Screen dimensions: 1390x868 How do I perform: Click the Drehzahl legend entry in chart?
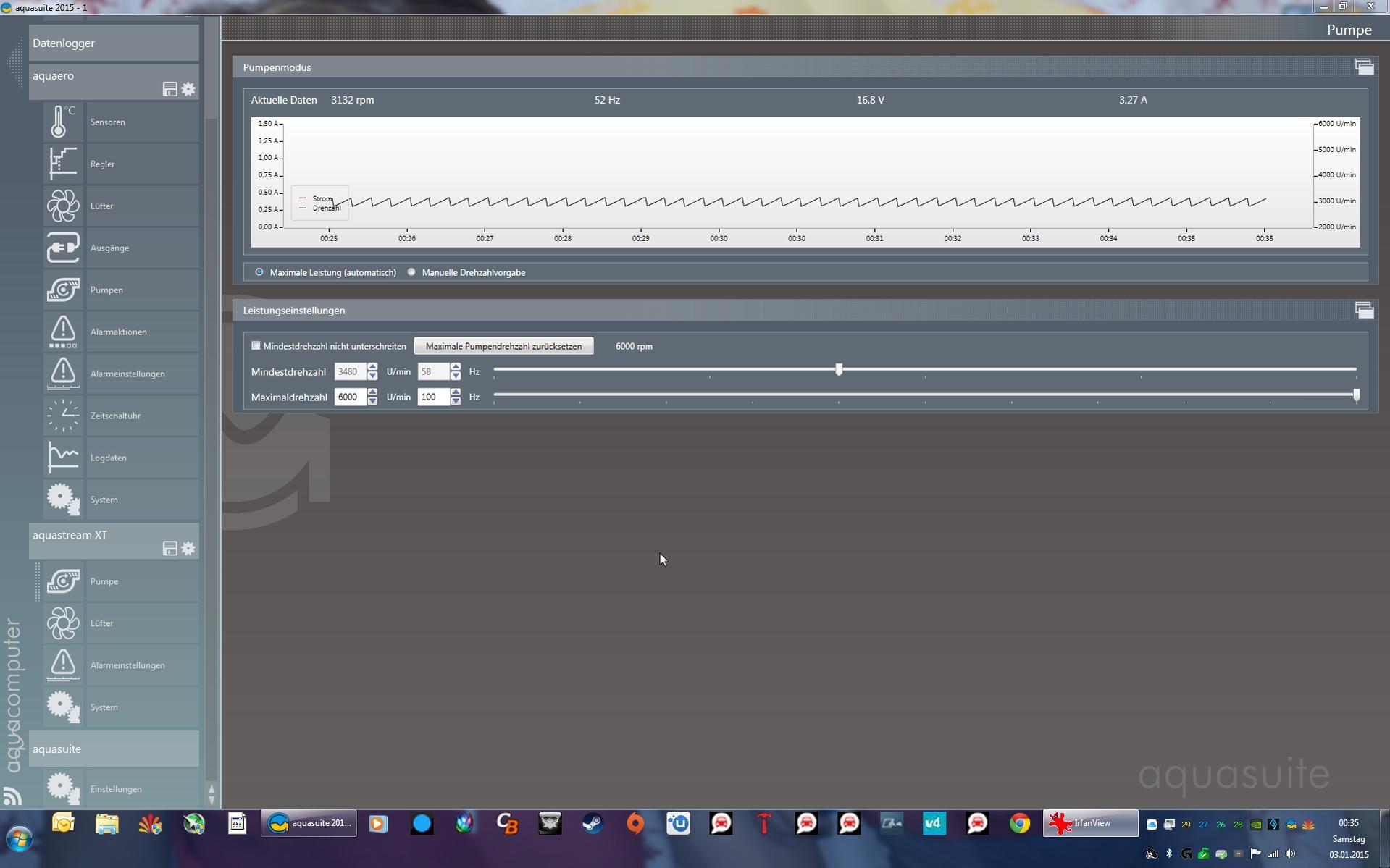pos(319,208)
